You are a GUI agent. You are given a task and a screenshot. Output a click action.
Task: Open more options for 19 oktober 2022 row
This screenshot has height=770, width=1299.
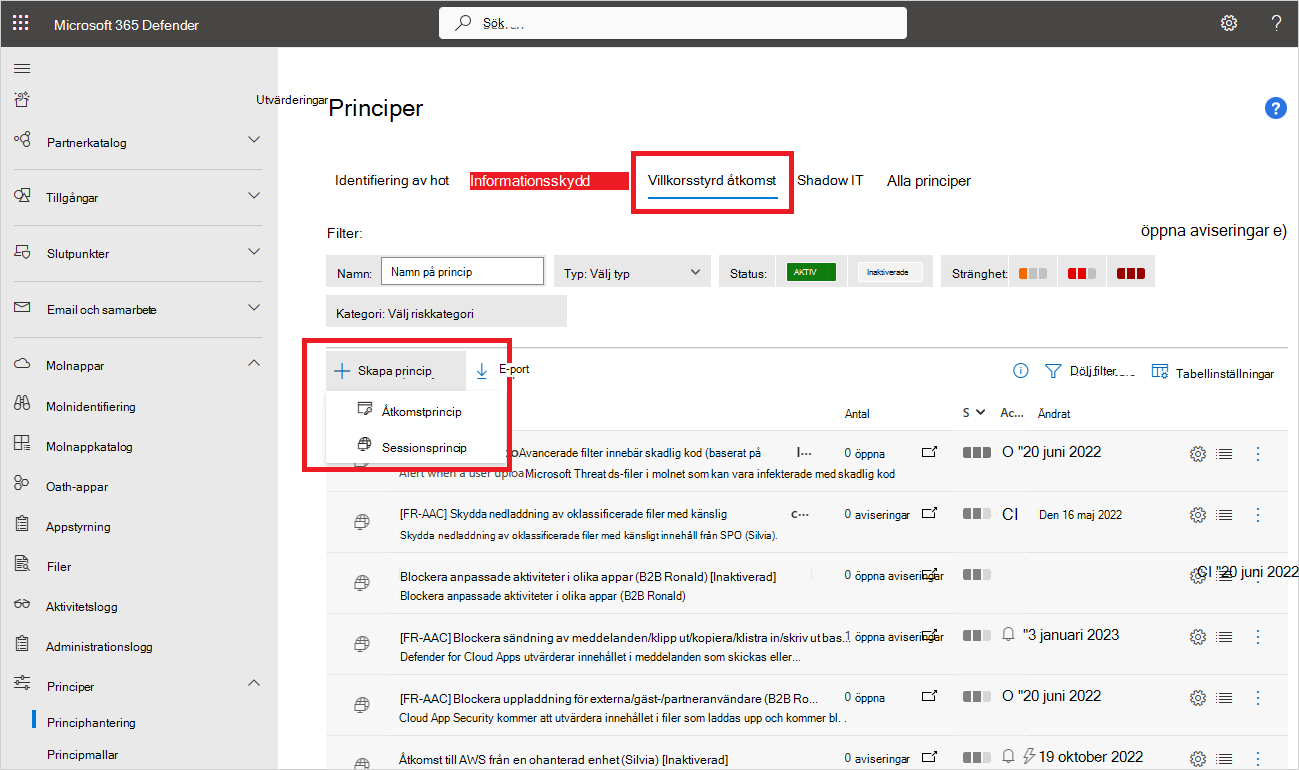pos(1258,758)
